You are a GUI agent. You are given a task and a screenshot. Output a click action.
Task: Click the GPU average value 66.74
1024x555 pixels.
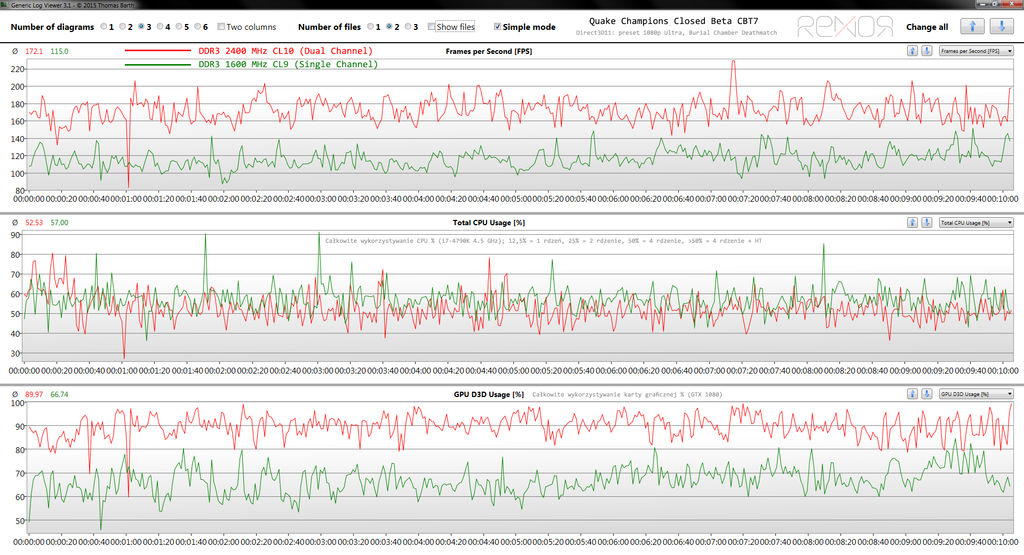[59, 394]
